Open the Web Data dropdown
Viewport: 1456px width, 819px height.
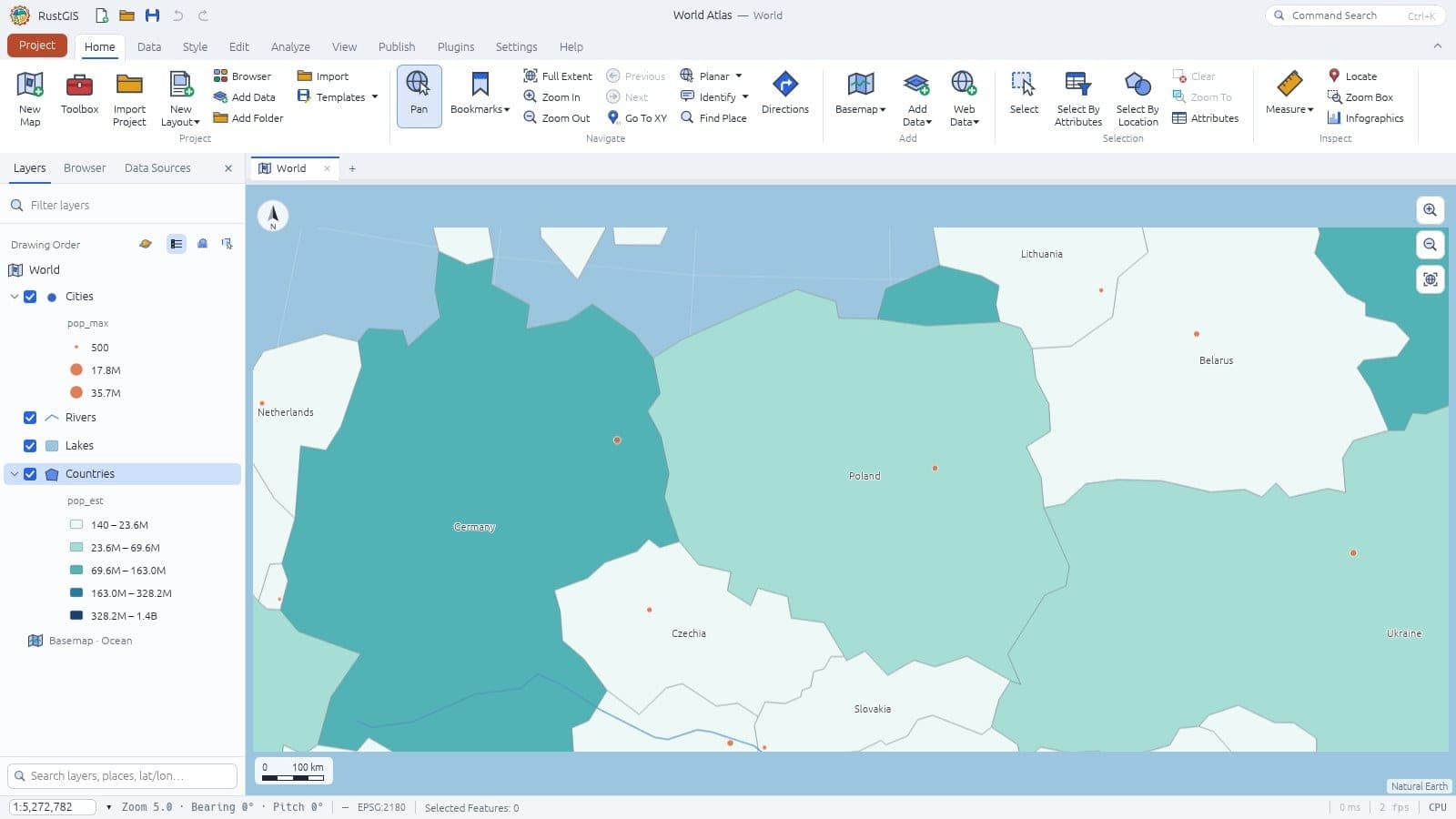tap(964, 100)
